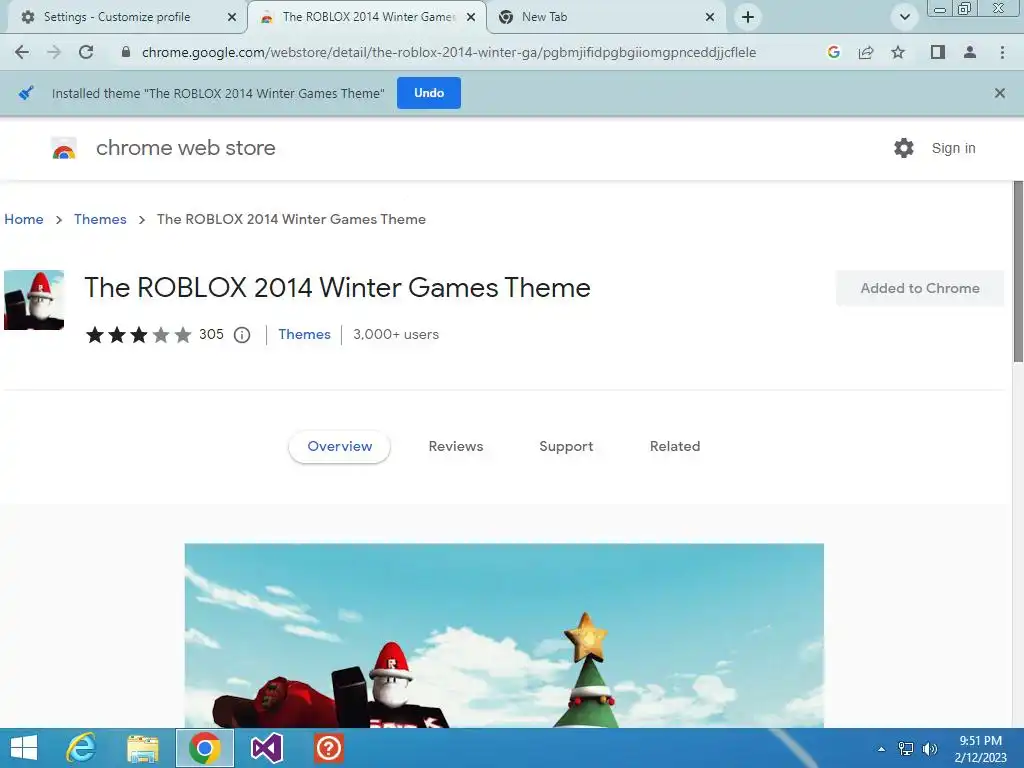Open the web store settings gear
This screenshot has width=1024, height=768.
[904, 148]
